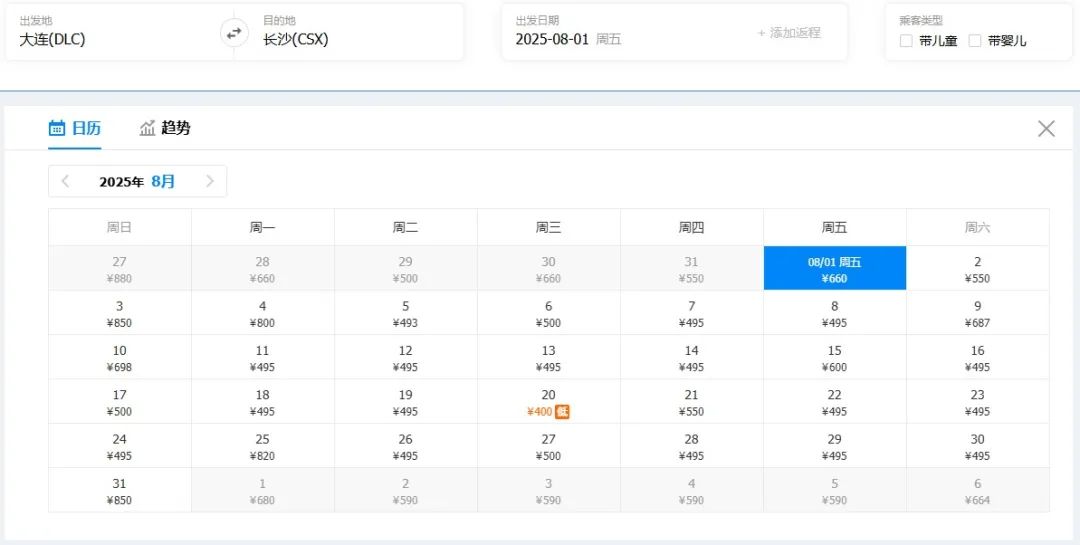Swap departure and destination cities
The width and height of the screenshot is (1080, 545).
coord(234,32)
